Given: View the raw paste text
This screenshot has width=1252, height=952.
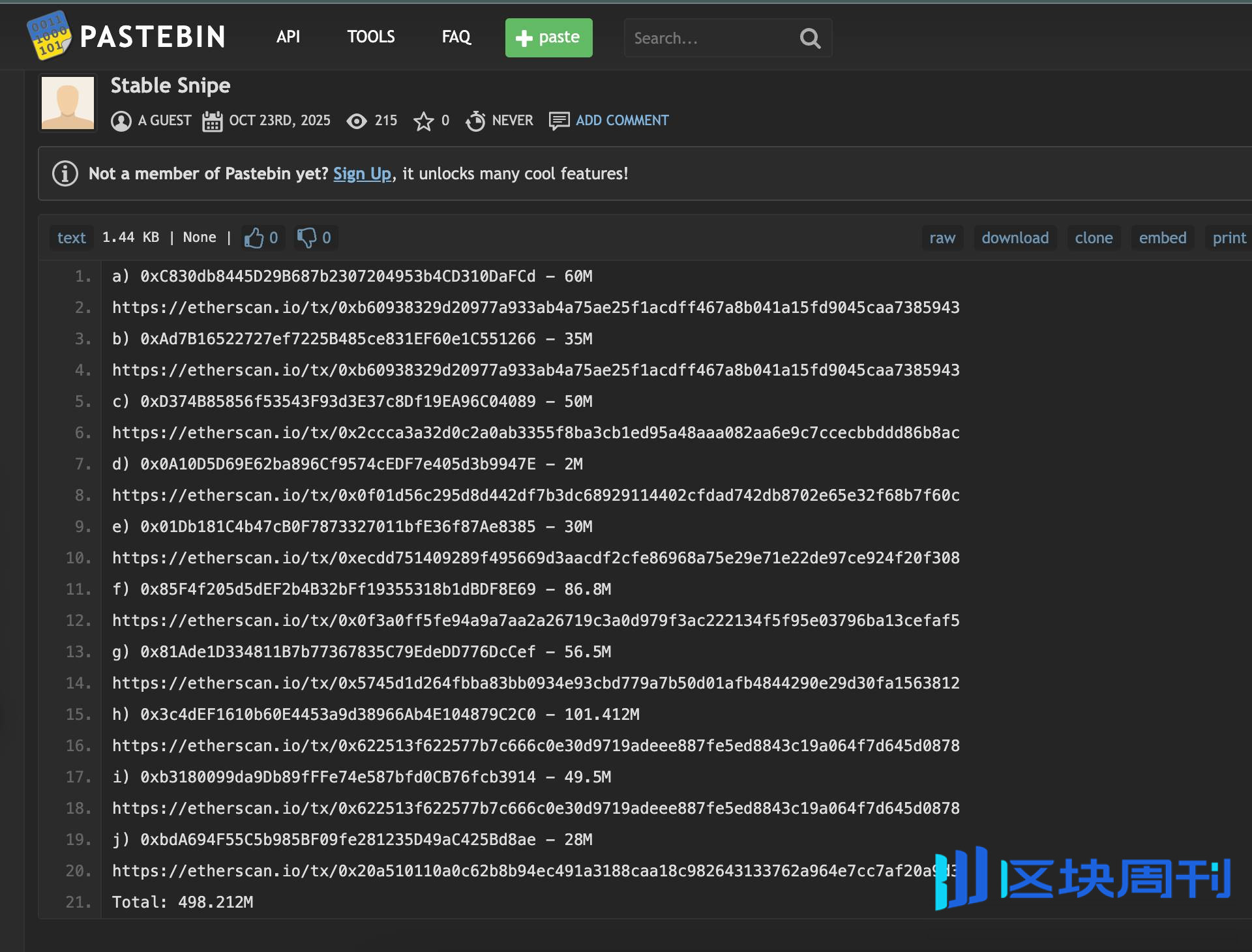Looking at the screenshot, I should (x=942, y=238).
